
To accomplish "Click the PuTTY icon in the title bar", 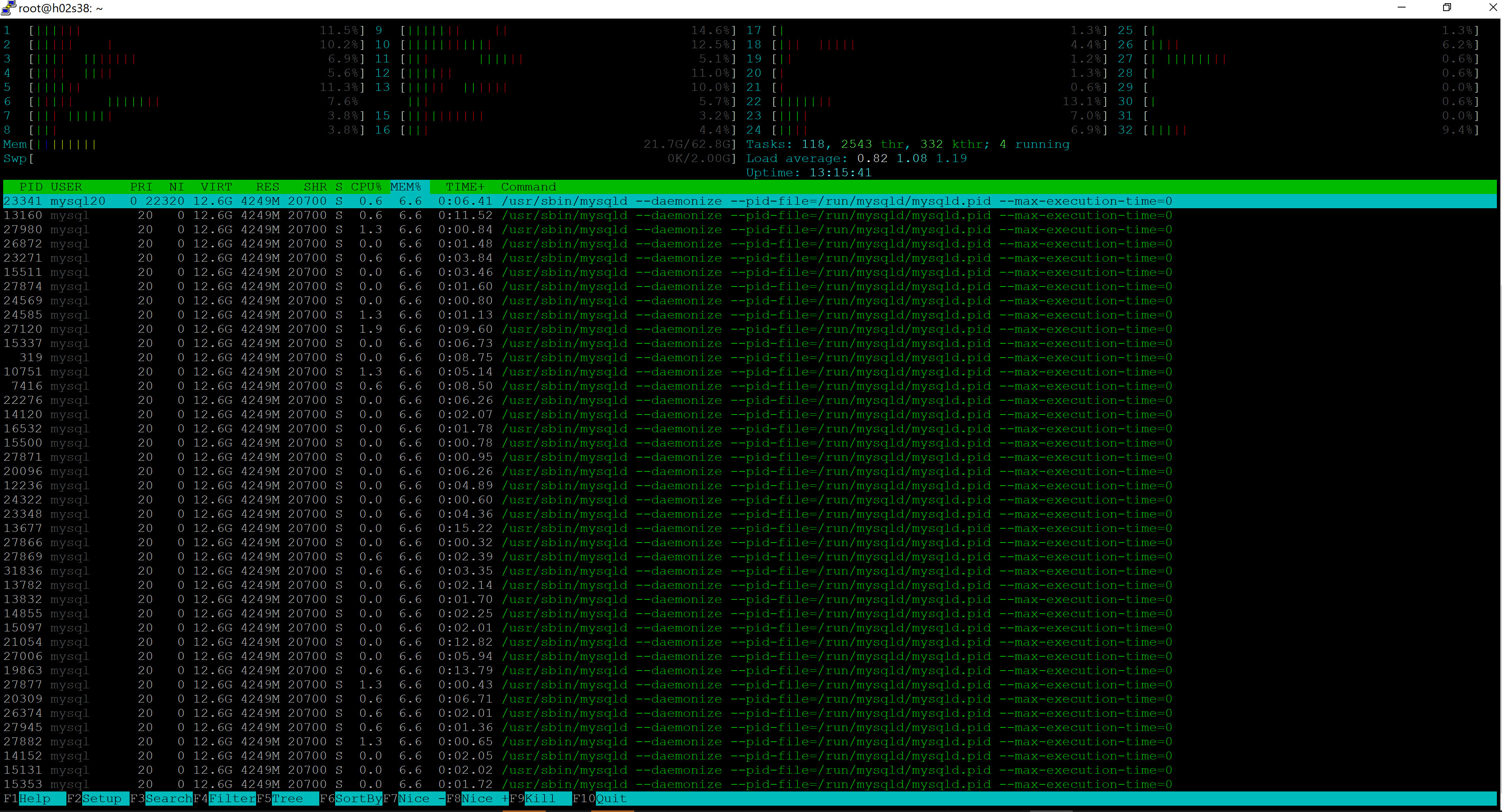I will [x=8, y=8].
